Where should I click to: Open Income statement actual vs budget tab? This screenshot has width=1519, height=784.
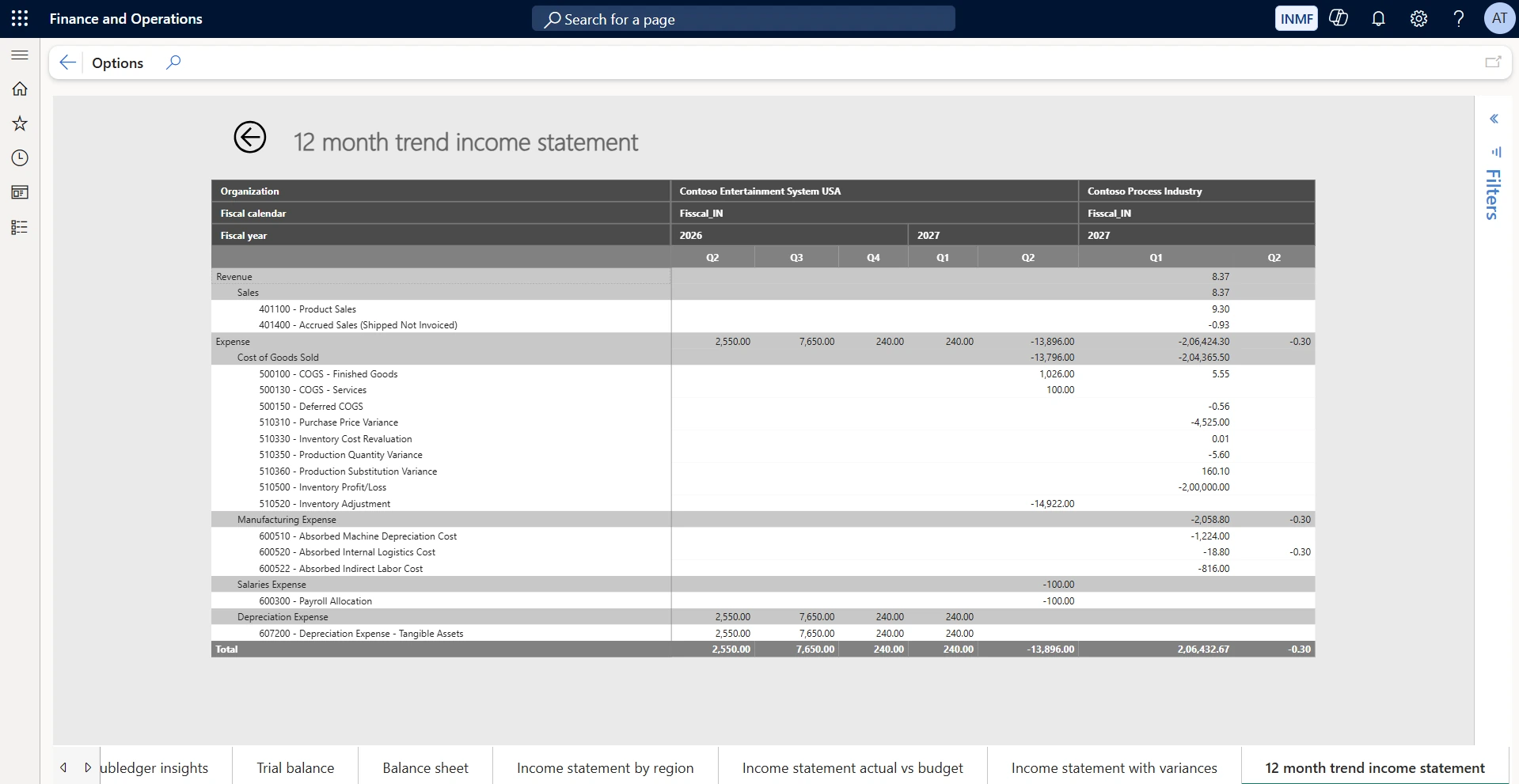pyautogui.click(x=853, y=767)
